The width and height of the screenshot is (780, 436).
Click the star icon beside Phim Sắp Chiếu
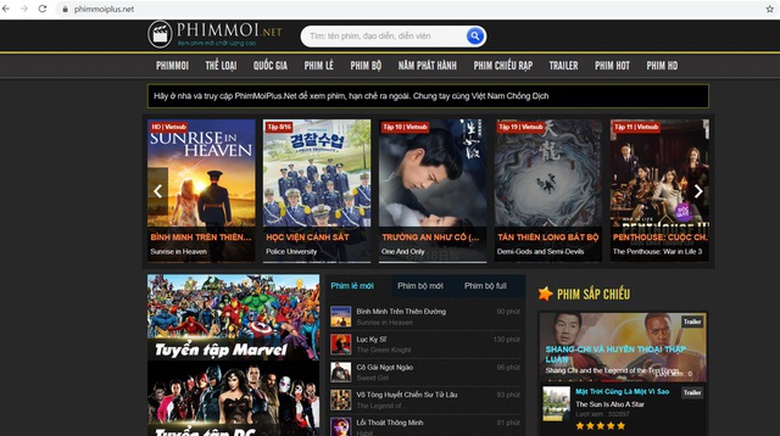click(x=546, y=293)
